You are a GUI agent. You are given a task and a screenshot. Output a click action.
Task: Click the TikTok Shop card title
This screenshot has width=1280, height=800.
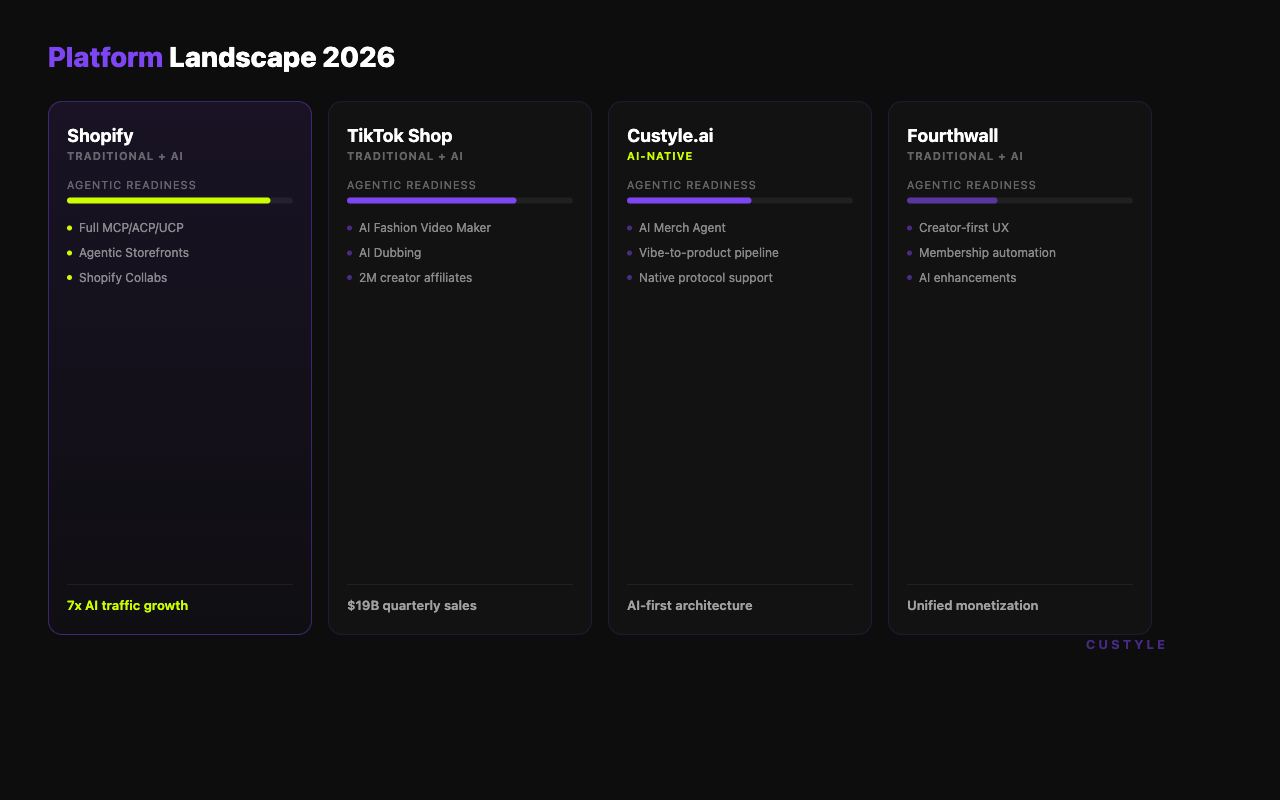(399, 136)
